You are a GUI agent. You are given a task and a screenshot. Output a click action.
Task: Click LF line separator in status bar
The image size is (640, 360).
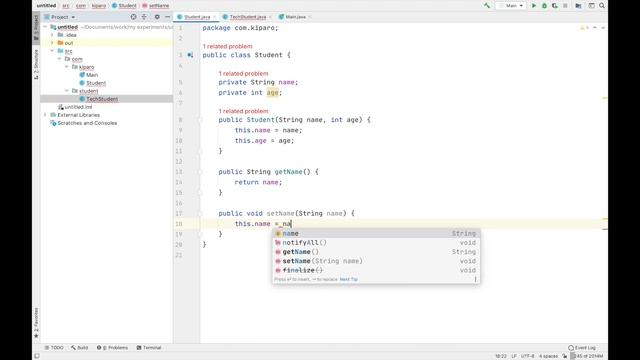click(x=514, y=356)
